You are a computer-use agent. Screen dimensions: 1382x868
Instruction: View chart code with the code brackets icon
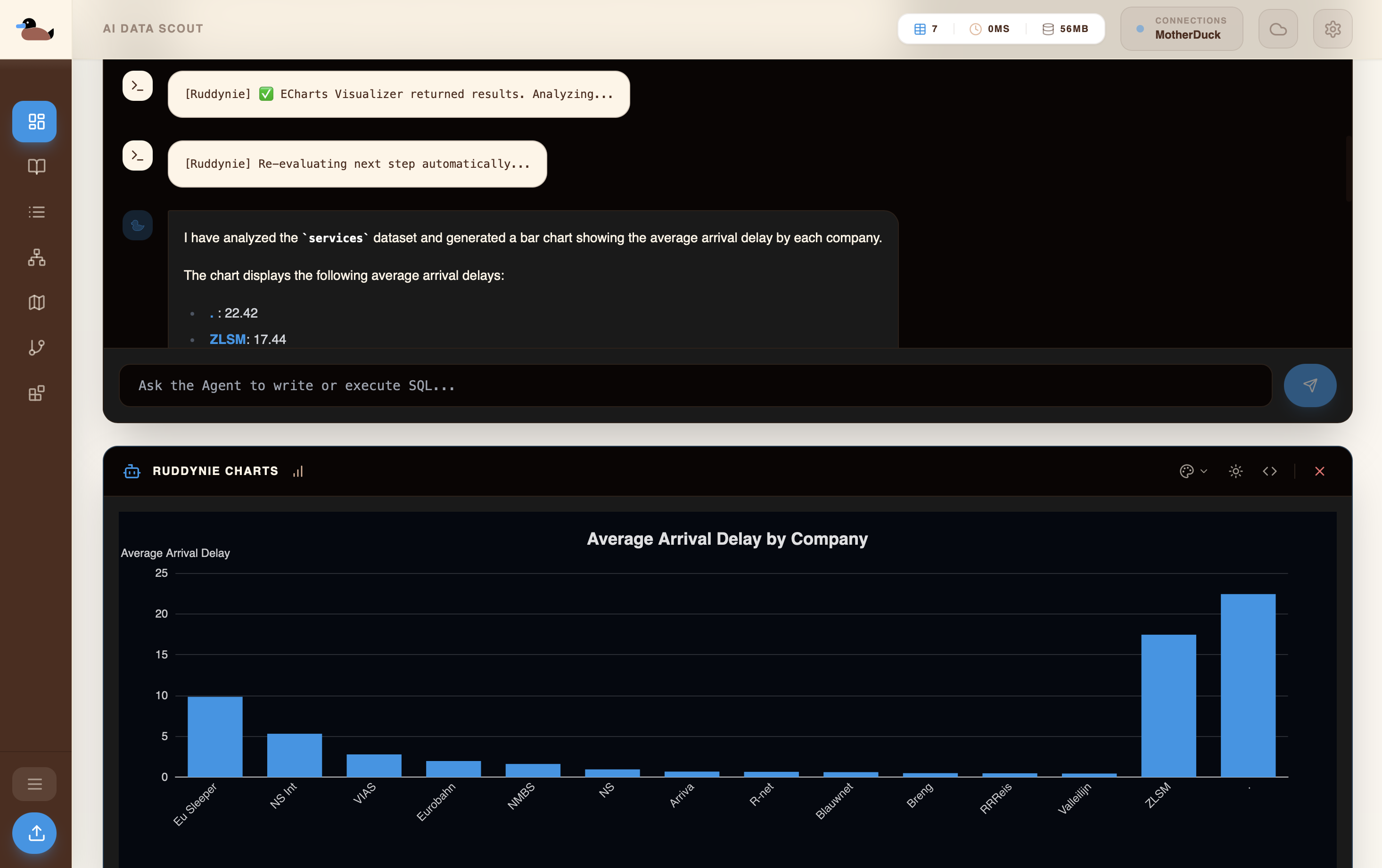[x=1270, y=471]
